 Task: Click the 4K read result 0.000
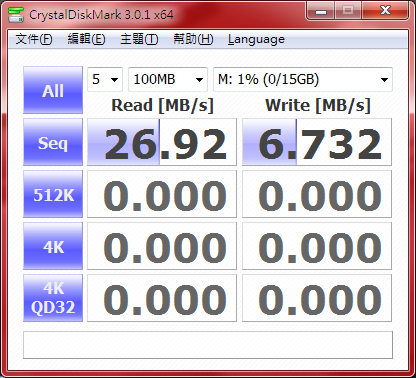(162, 246)
